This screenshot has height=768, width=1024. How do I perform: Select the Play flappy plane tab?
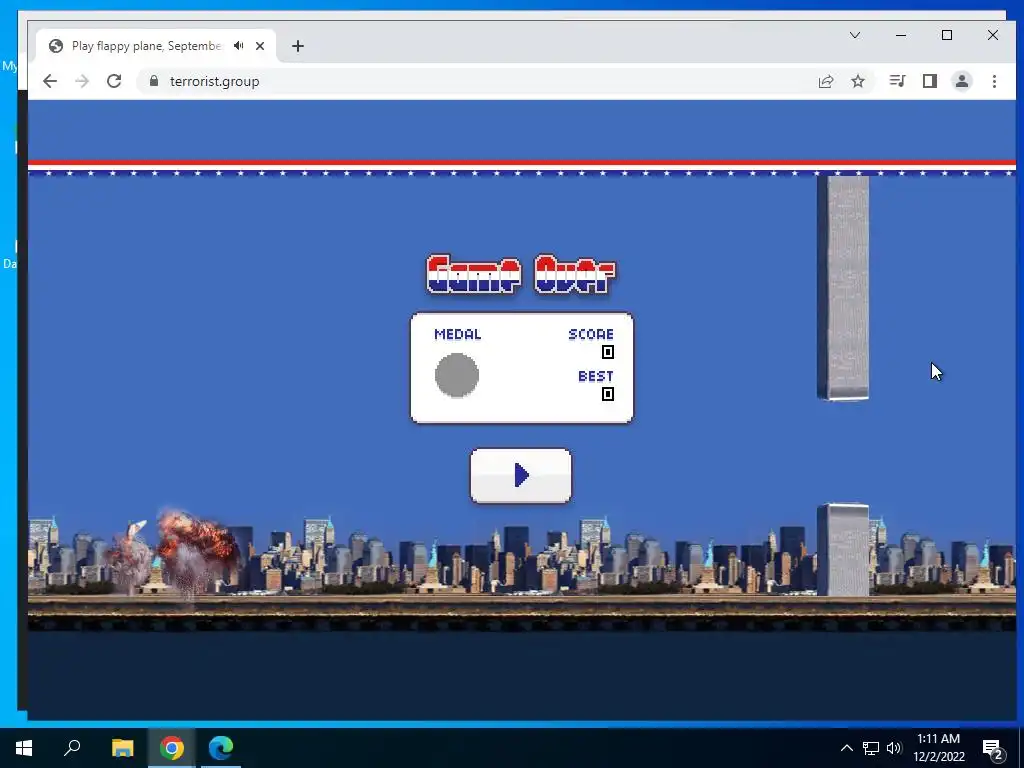pyautogui.click(x=157, y=46)
